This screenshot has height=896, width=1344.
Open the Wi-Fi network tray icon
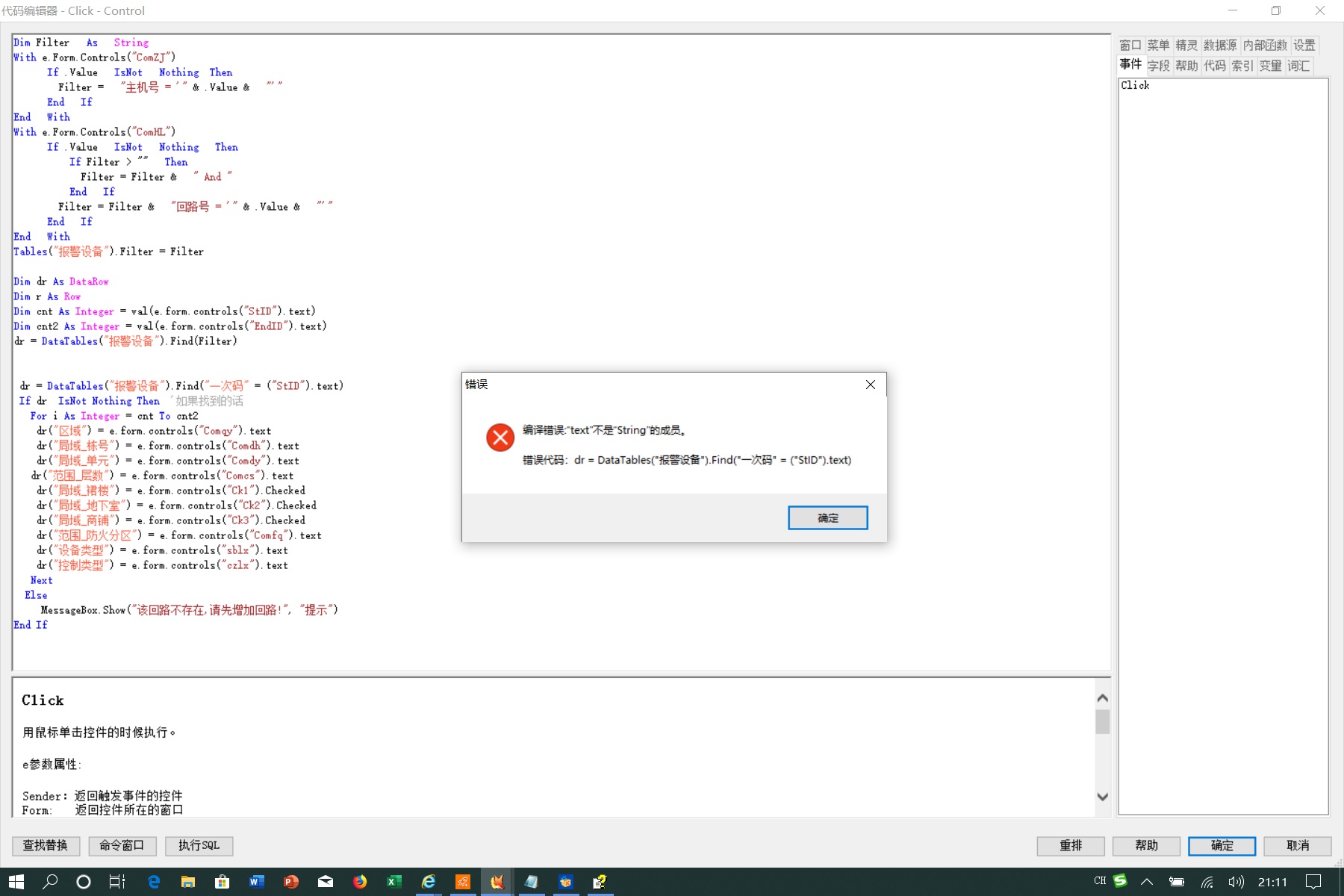click(x=1207, y=882)
